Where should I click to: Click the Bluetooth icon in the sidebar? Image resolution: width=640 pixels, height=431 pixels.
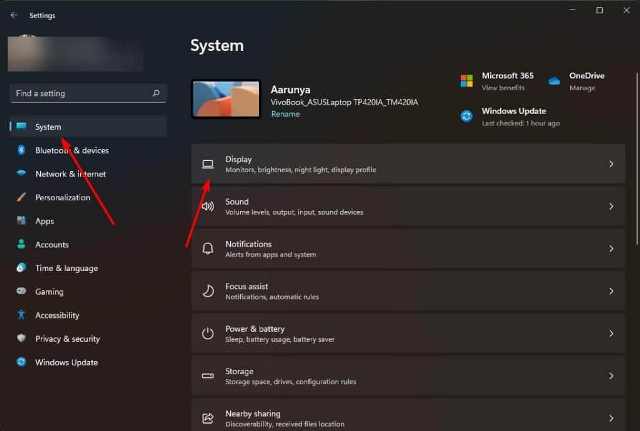[21, 150]
